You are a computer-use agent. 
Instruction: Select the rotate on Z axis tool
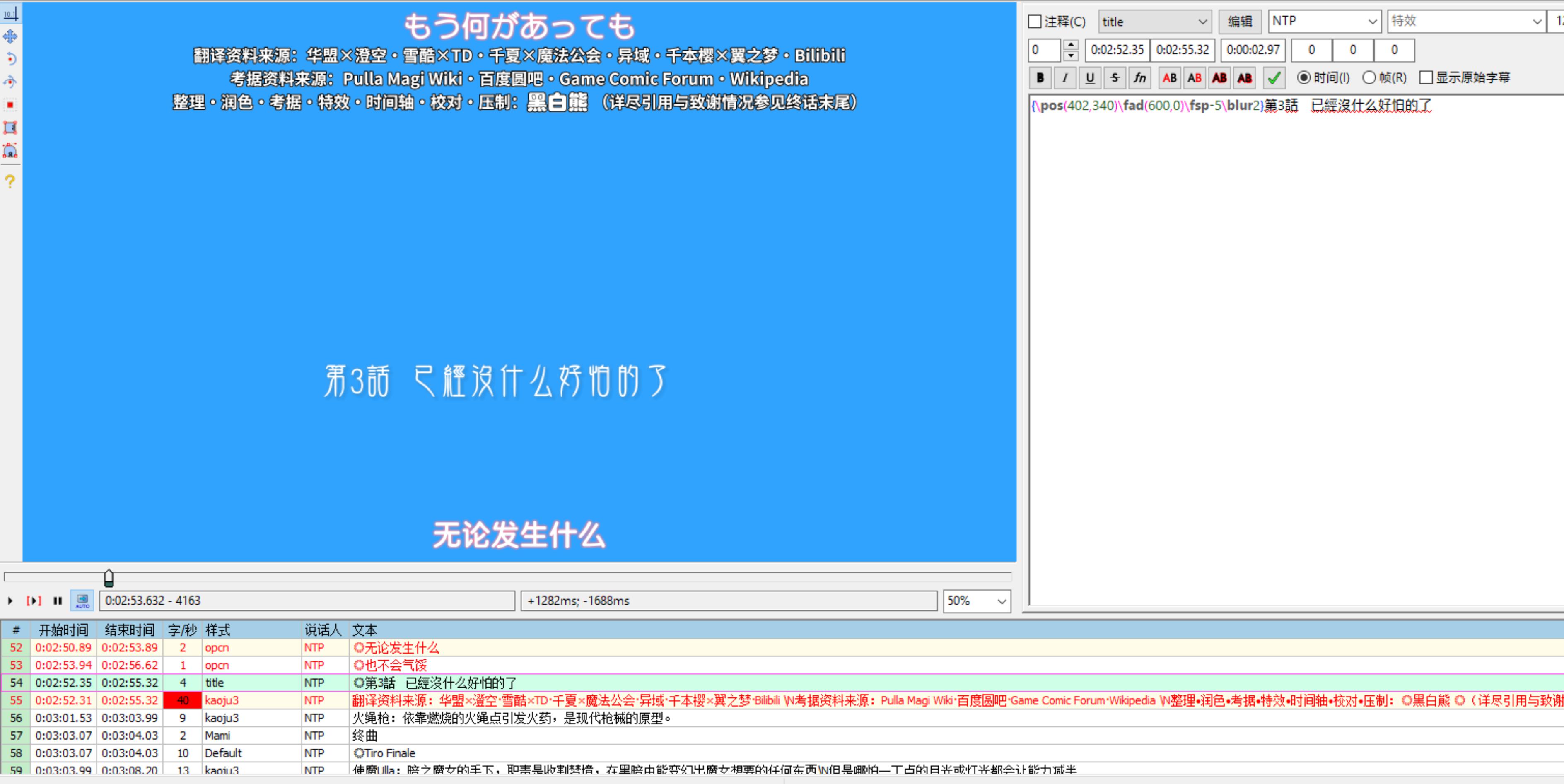tap(10, 59)
